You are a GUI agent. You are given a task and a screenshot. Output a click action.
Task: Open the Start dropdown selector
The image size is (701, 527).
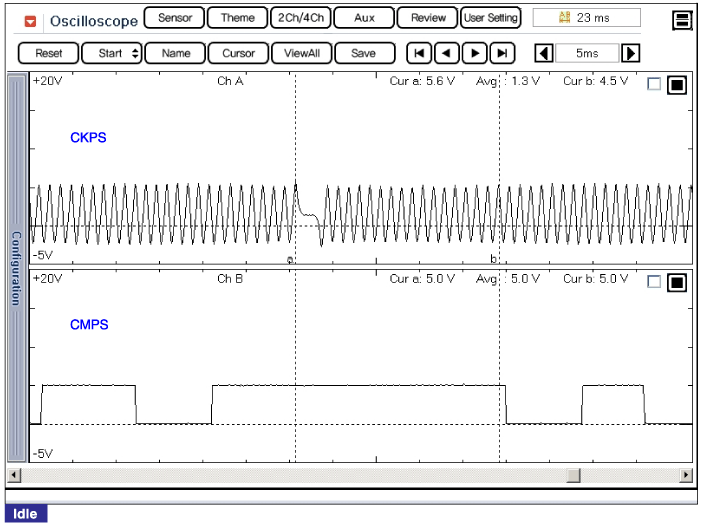111,53
